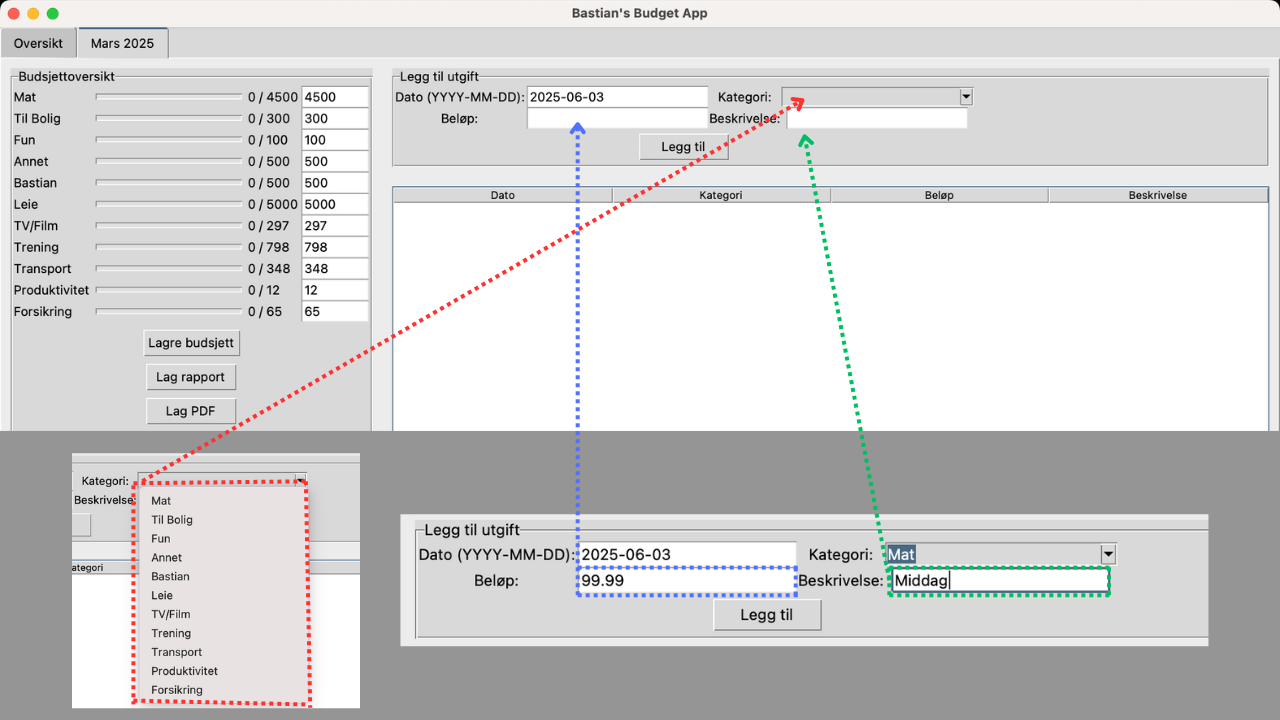Open the empty Kategori combobox arrow
The width and height of the screenshot is (1280, 720).
pyautogui.click(x=966, y=97)
